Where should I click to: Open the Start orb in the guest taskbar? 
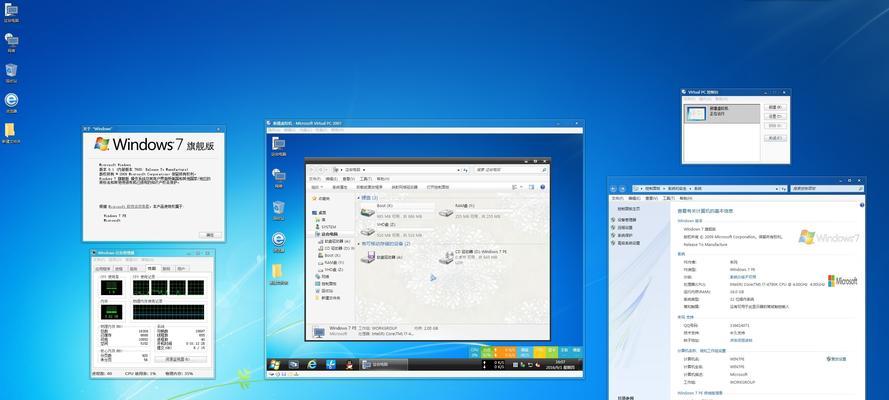tap(274, 364)
